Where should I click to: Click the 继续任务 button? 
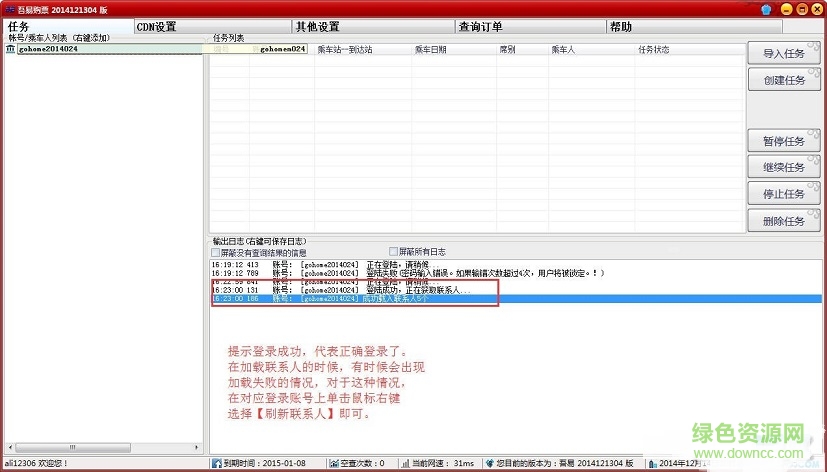coord(784,167)
